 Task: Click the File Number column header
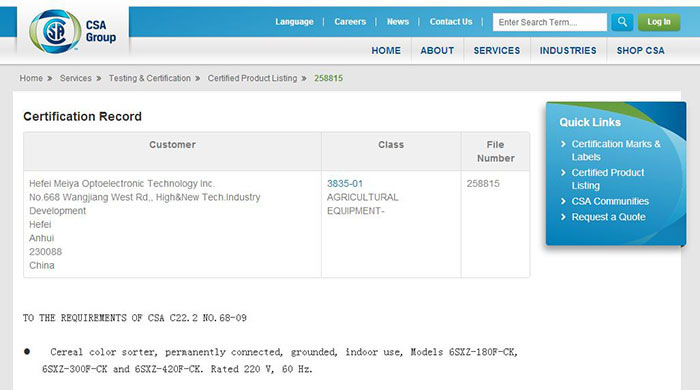pyautogui.click(x=496, y=151)
